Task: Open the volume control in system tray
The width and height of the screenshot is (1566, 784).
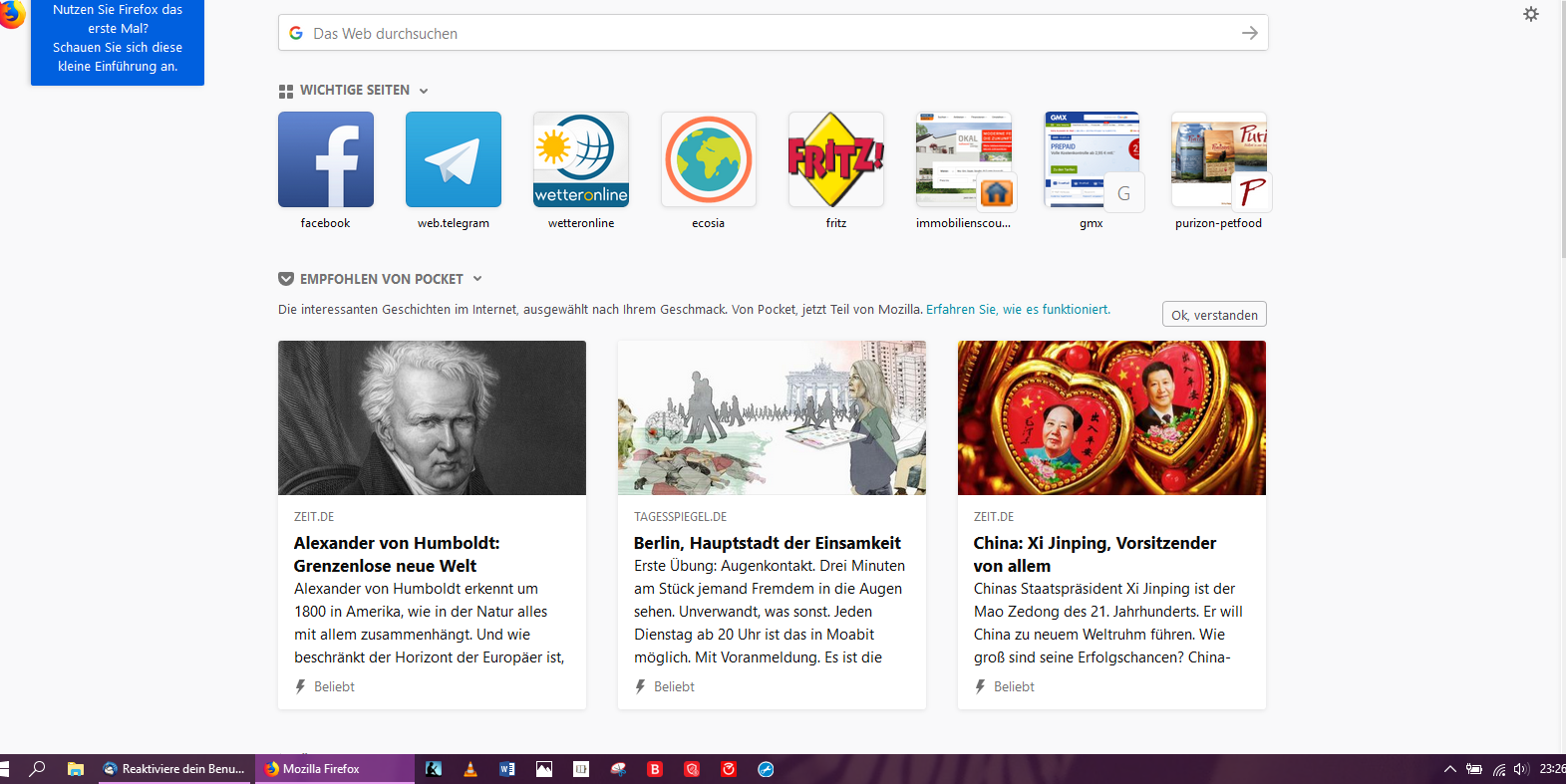Action: coord(1520,769)
